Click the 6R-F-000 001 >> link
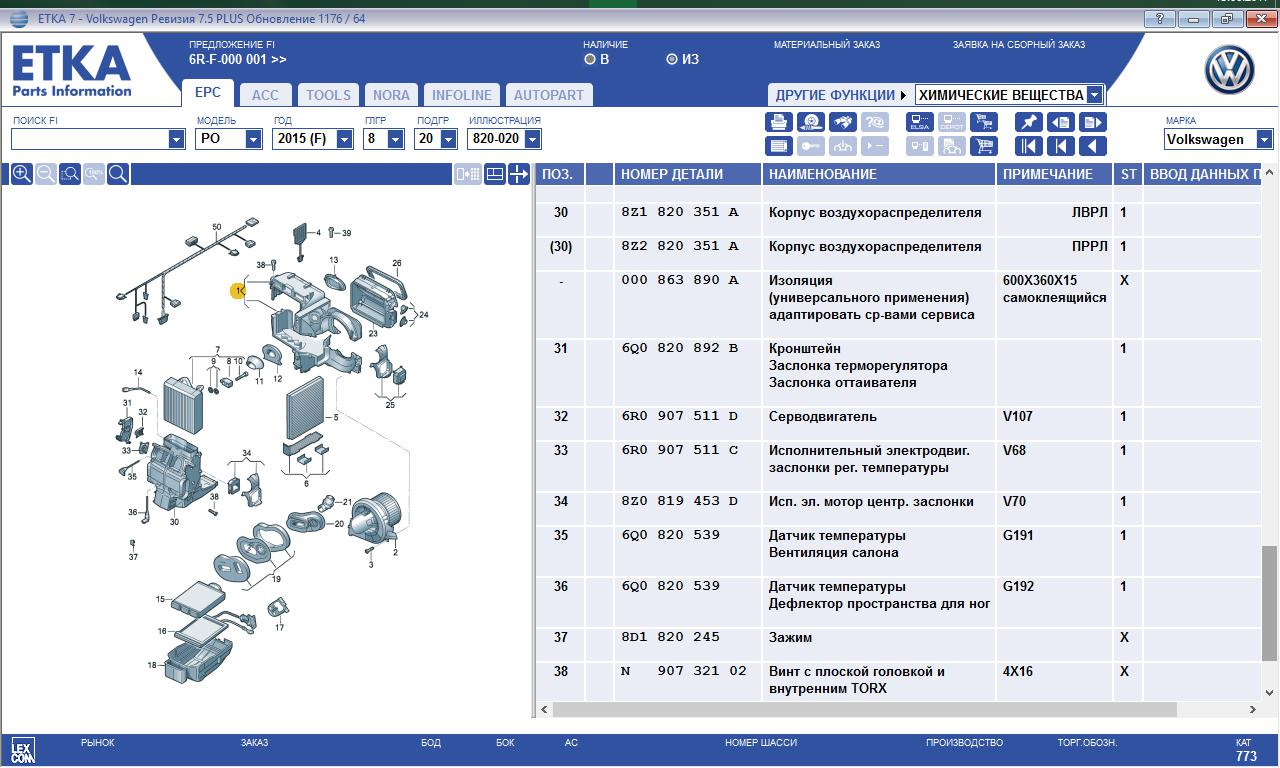 pyautogui.click(x=237, y=59)
